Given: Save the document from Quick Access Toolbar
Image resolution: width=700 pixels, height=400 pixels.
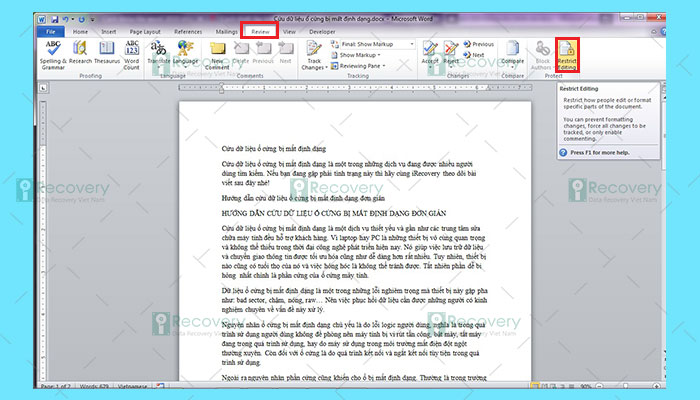Looking at the screenshot, I should (x=55, y=20).
